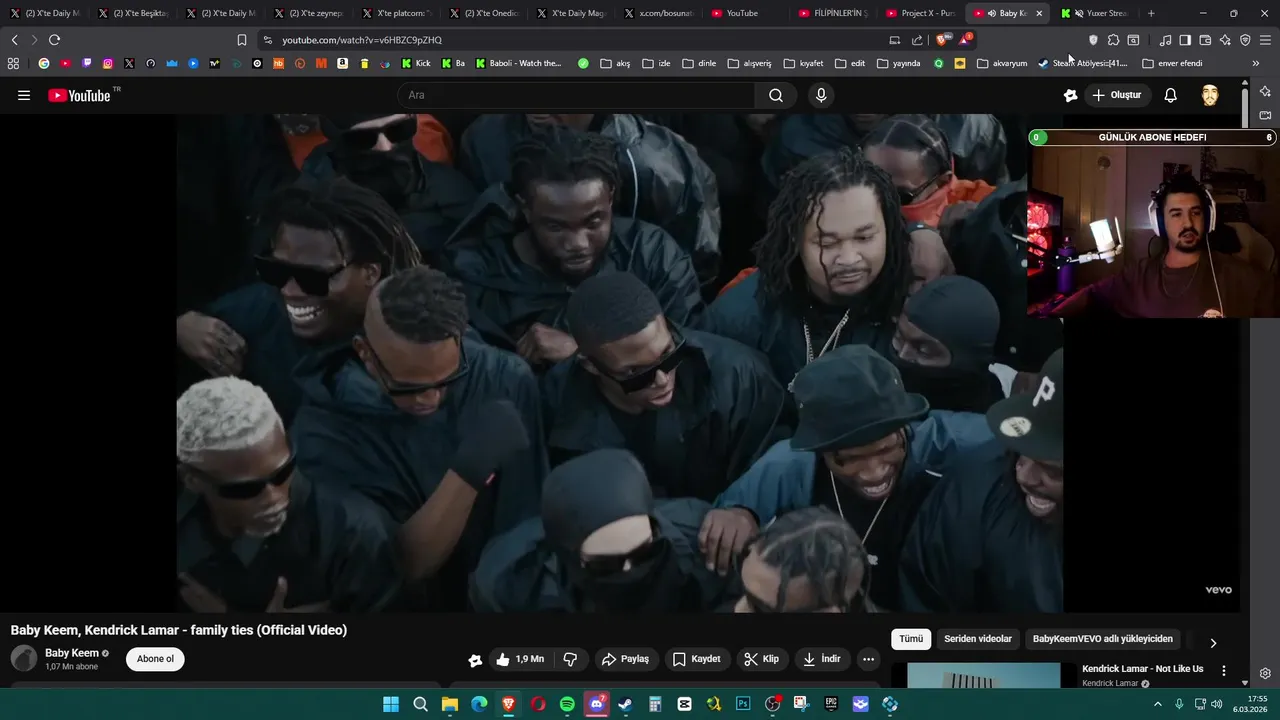This screenshot has height=720, width=1280.
Task: Subscribe with the Abone ol button
Action: click(155, 659)
